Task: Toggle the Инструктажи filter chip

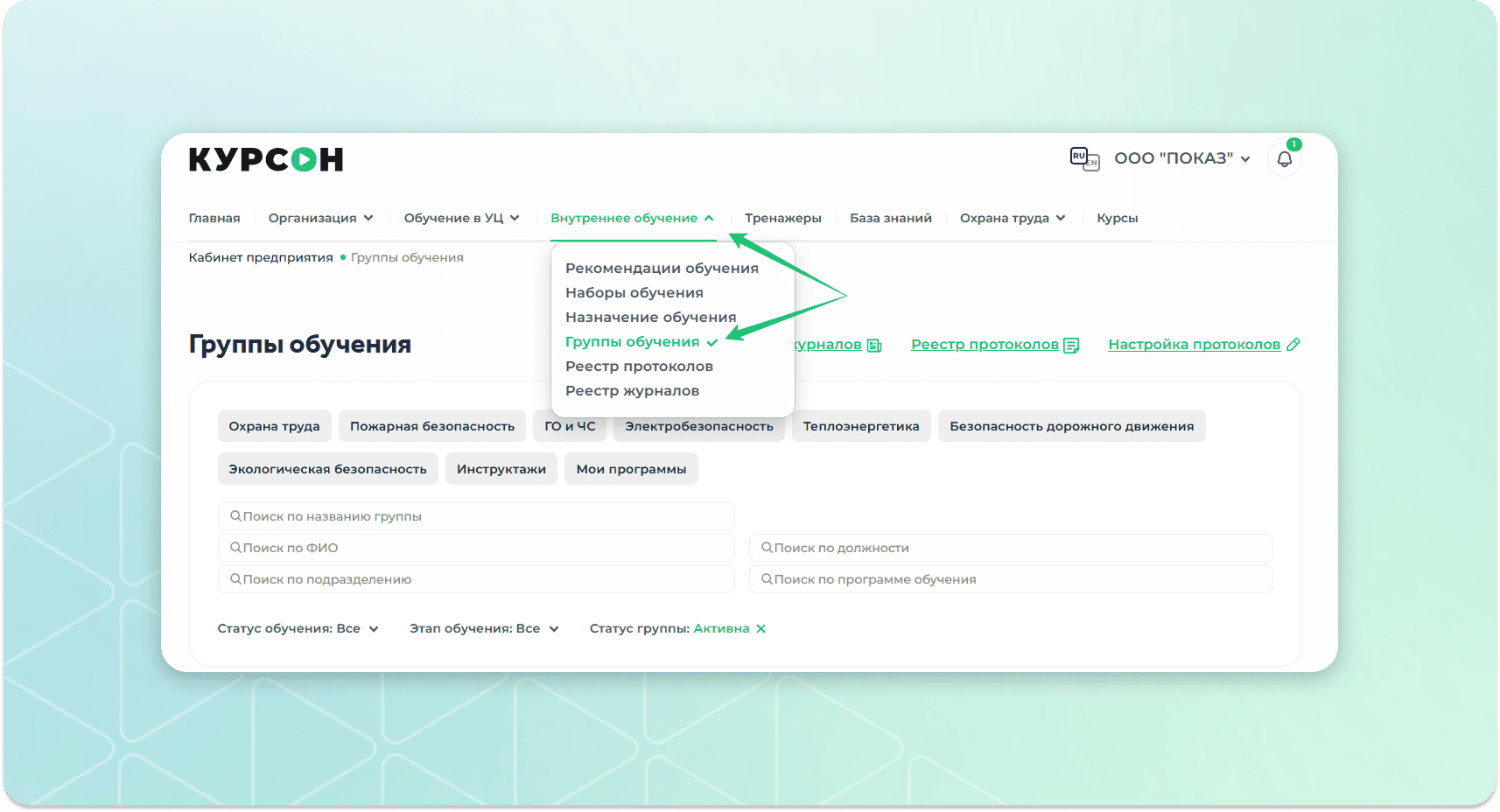Action: pyautogui.click(x=501, y=469)
